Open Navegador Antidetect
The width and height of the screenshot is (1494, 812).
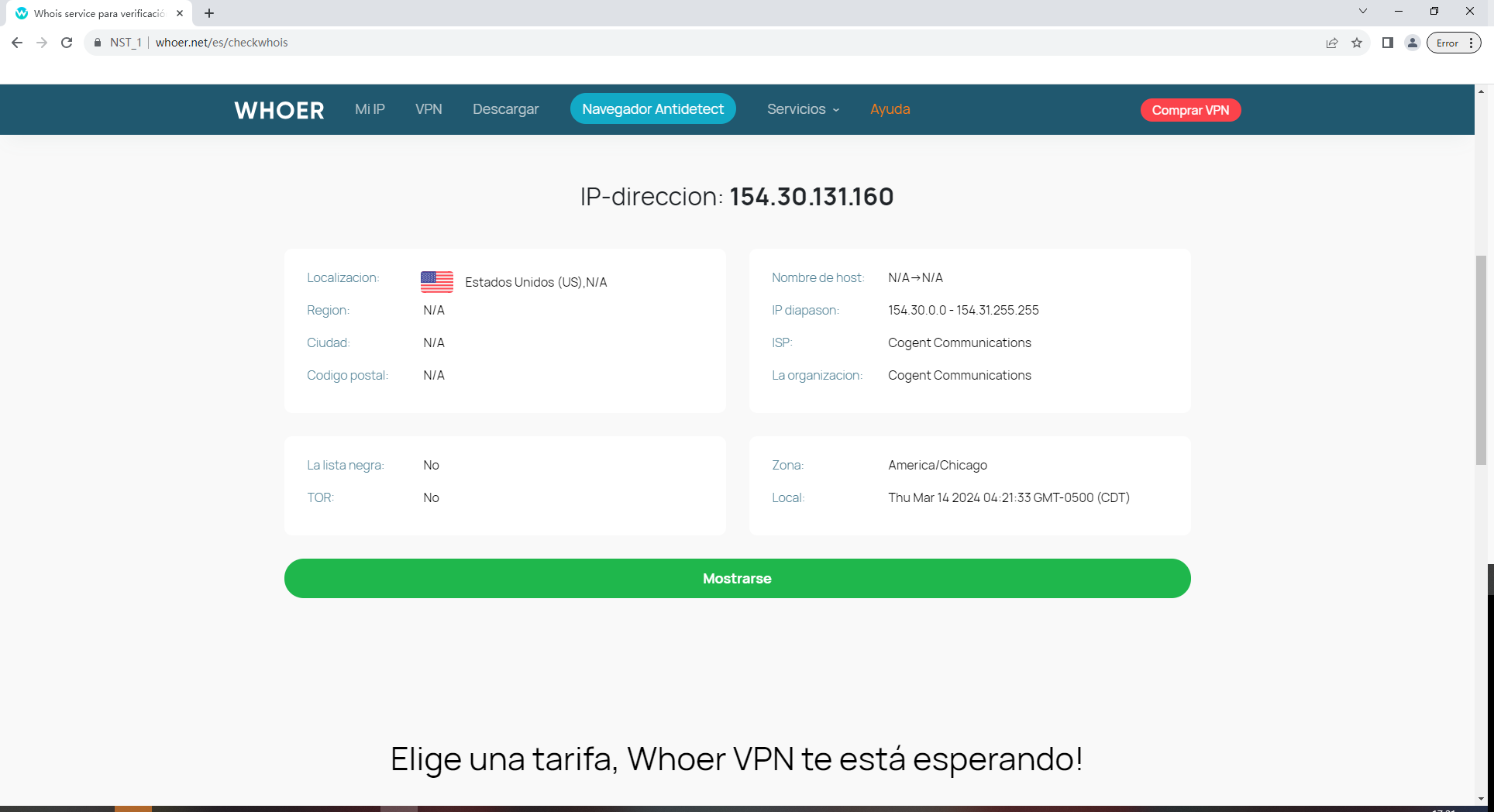pos(652,108)
